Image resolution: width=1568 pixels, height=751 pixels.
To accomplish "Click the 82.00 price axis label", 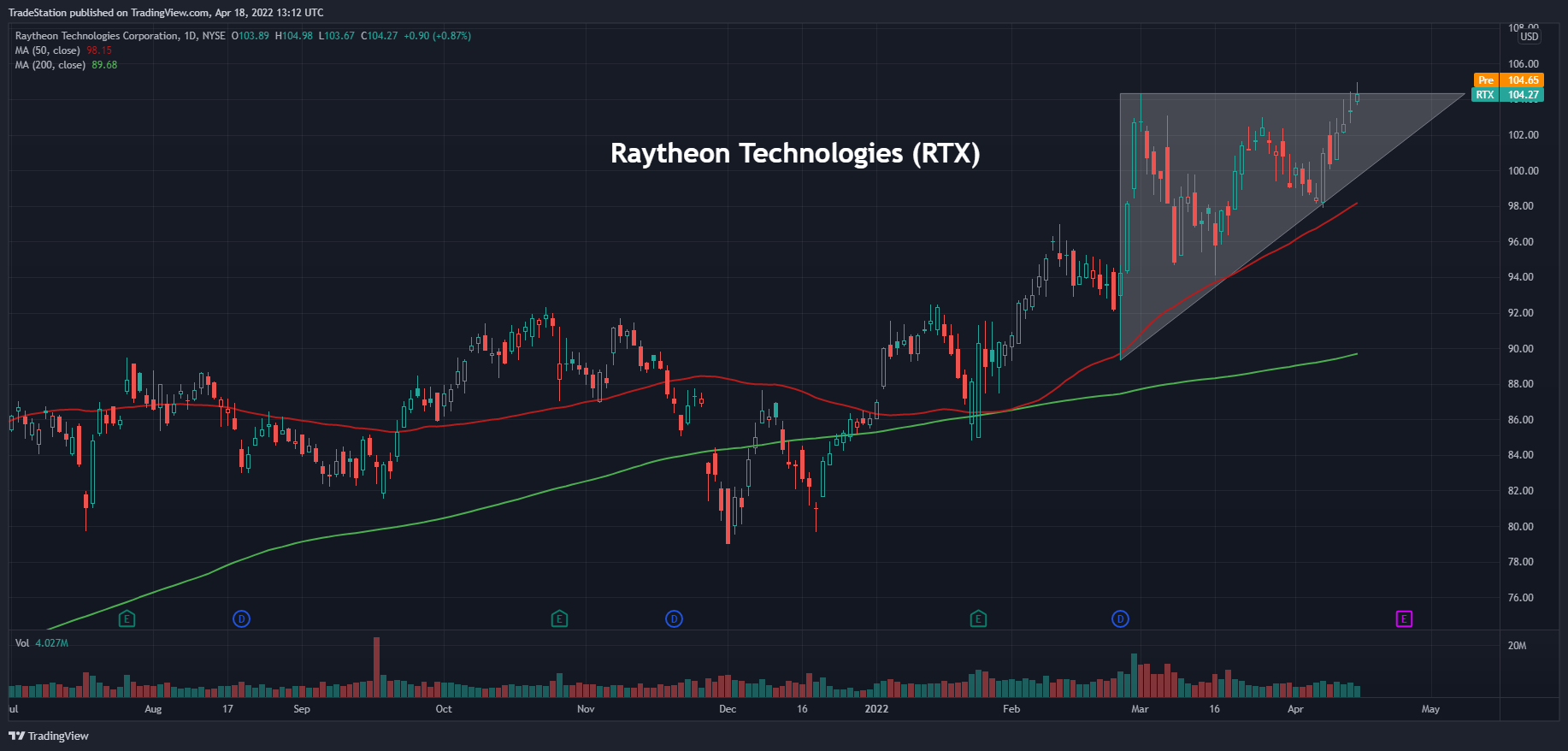I will 1521,491.
